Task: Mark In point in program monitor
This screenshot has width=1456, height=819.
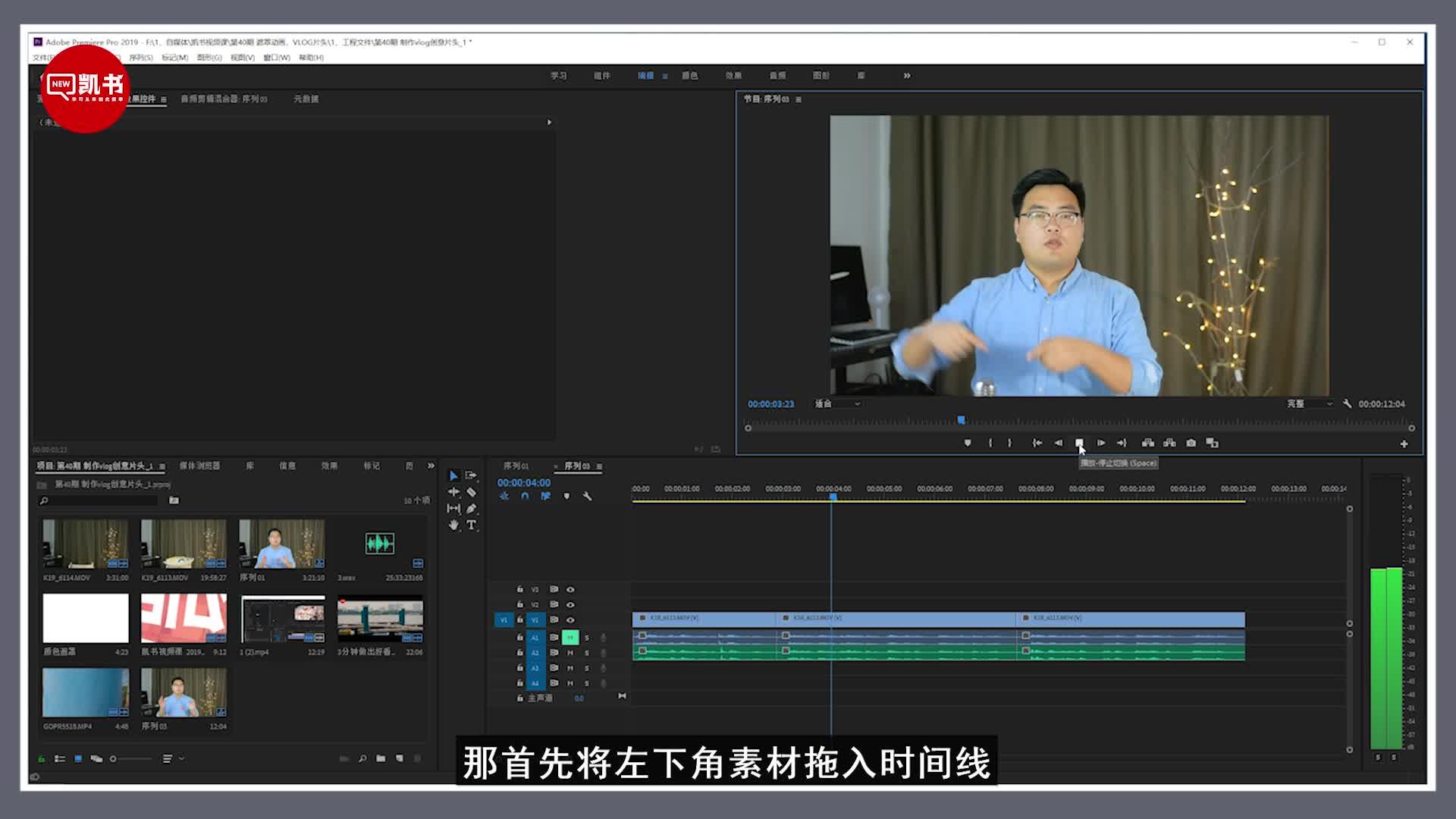Action: [990, 443]
